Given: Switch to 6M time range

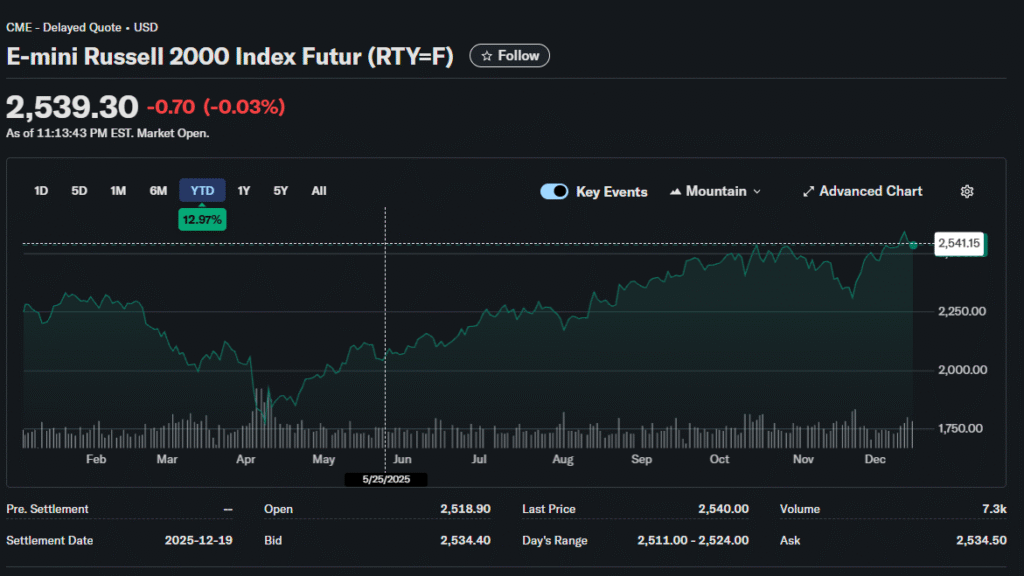Looking at the screenshot, I should [158, 191].
